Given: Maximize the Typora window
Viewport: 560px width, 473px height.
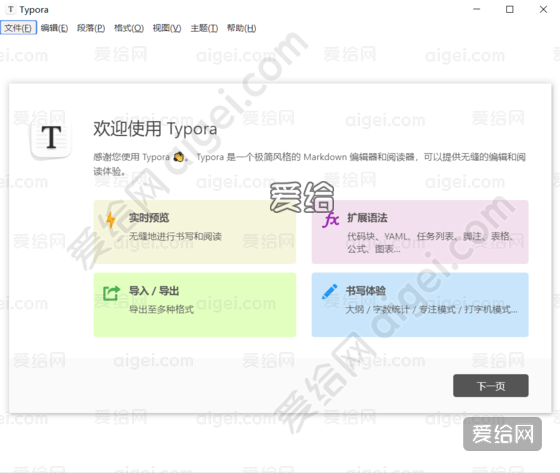Looking at the screenshot, I should click(x=510, y=9).
